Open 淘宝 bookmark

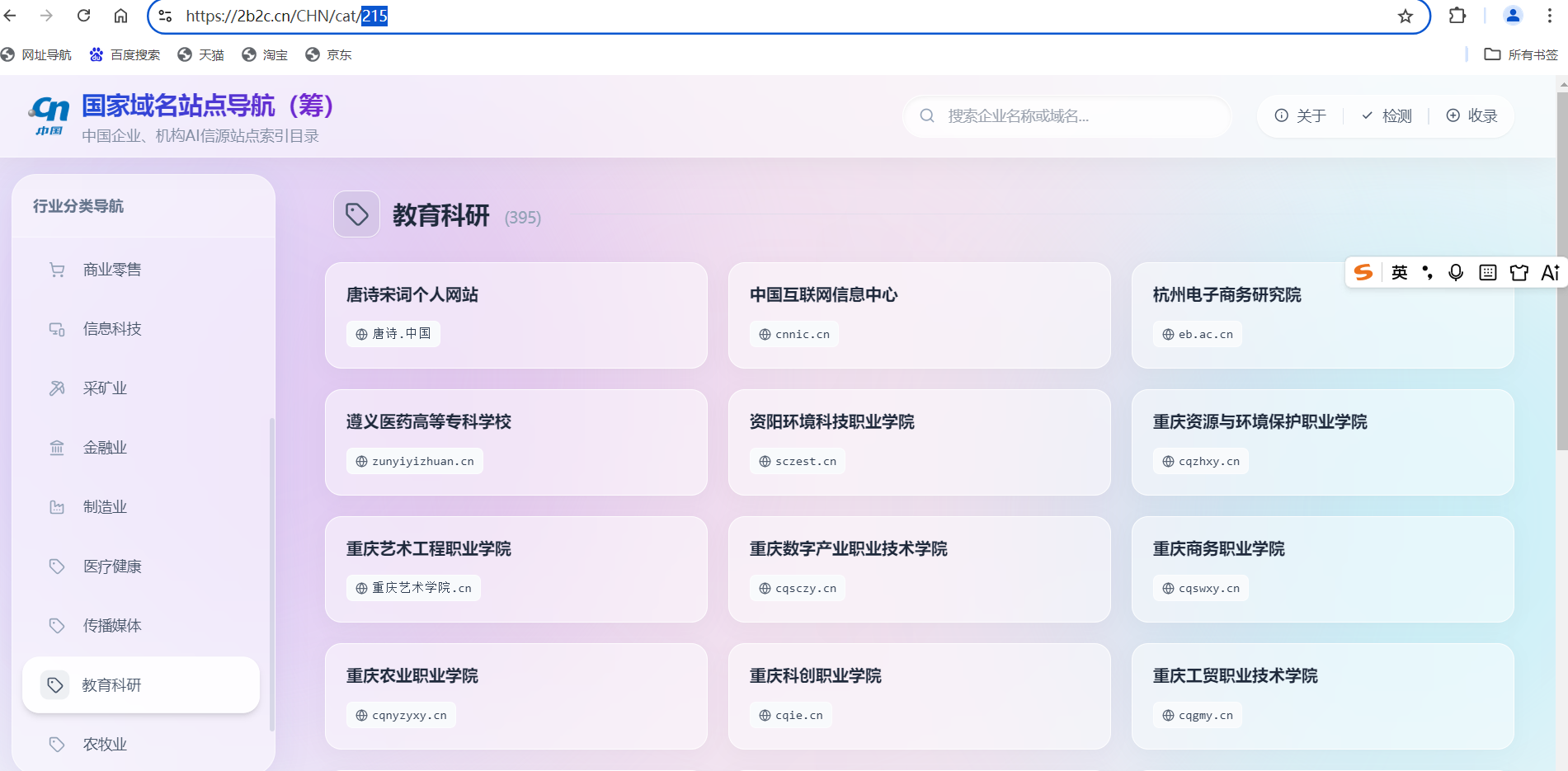pyautogui.click(x=265, y=54)
